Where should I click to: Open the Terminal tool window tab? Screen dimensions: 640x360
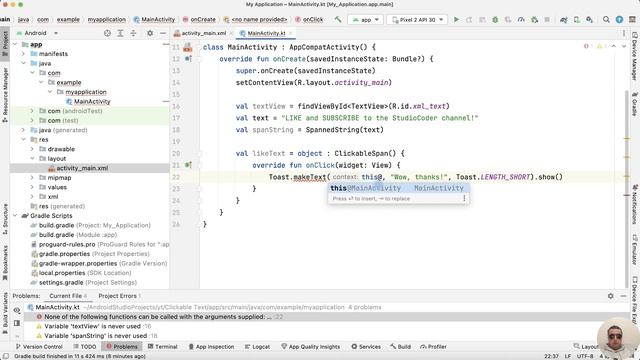(x=162, y=347)
